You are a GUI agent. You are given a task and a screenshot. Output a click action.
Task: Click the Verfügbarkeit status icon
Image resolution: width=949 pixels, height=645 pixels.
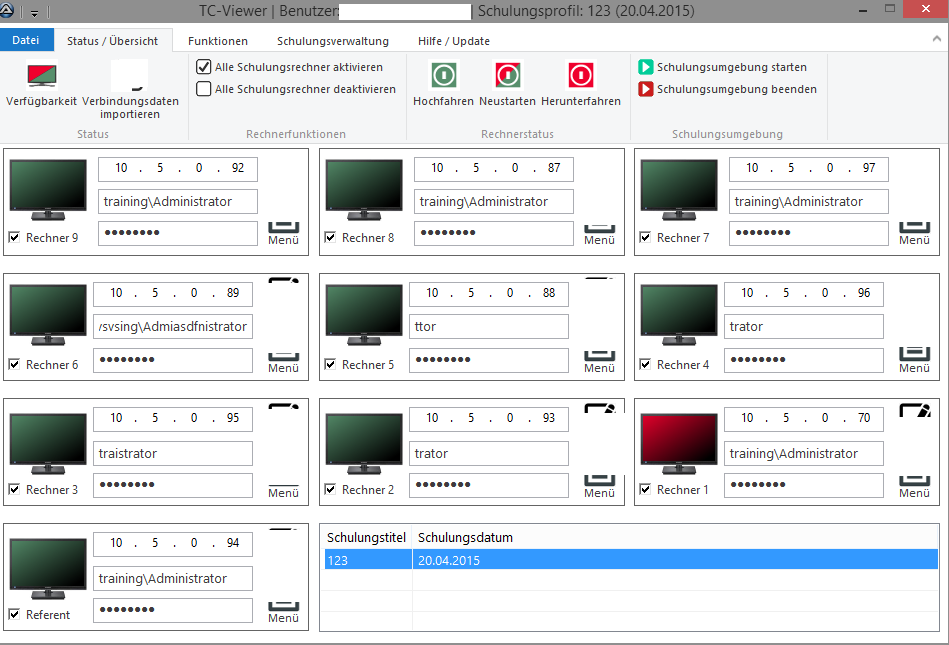point(41,76)
